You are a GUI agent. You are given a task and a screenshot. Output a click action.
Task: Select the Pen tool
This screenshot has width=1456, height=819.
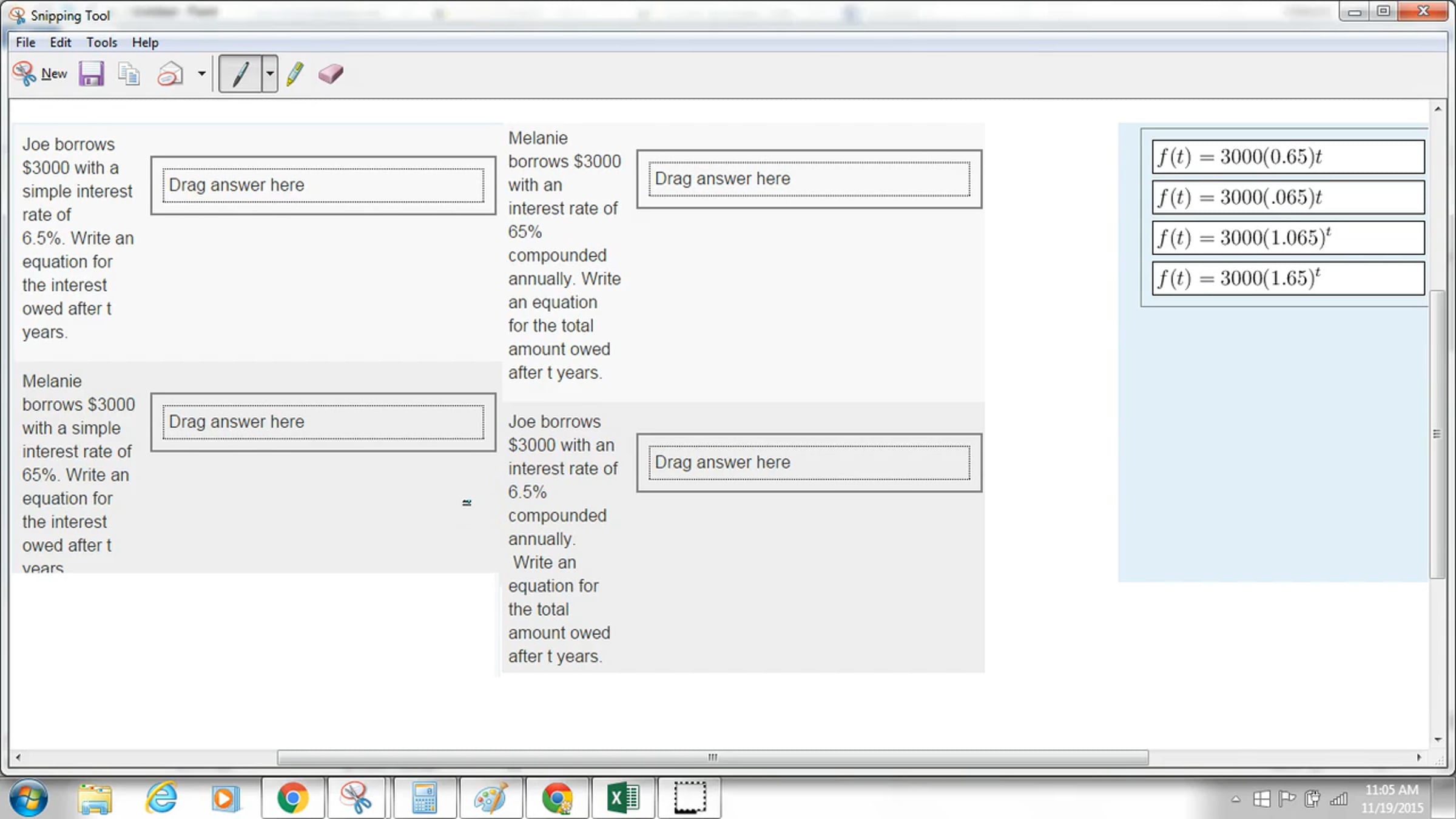pos(240,73)
